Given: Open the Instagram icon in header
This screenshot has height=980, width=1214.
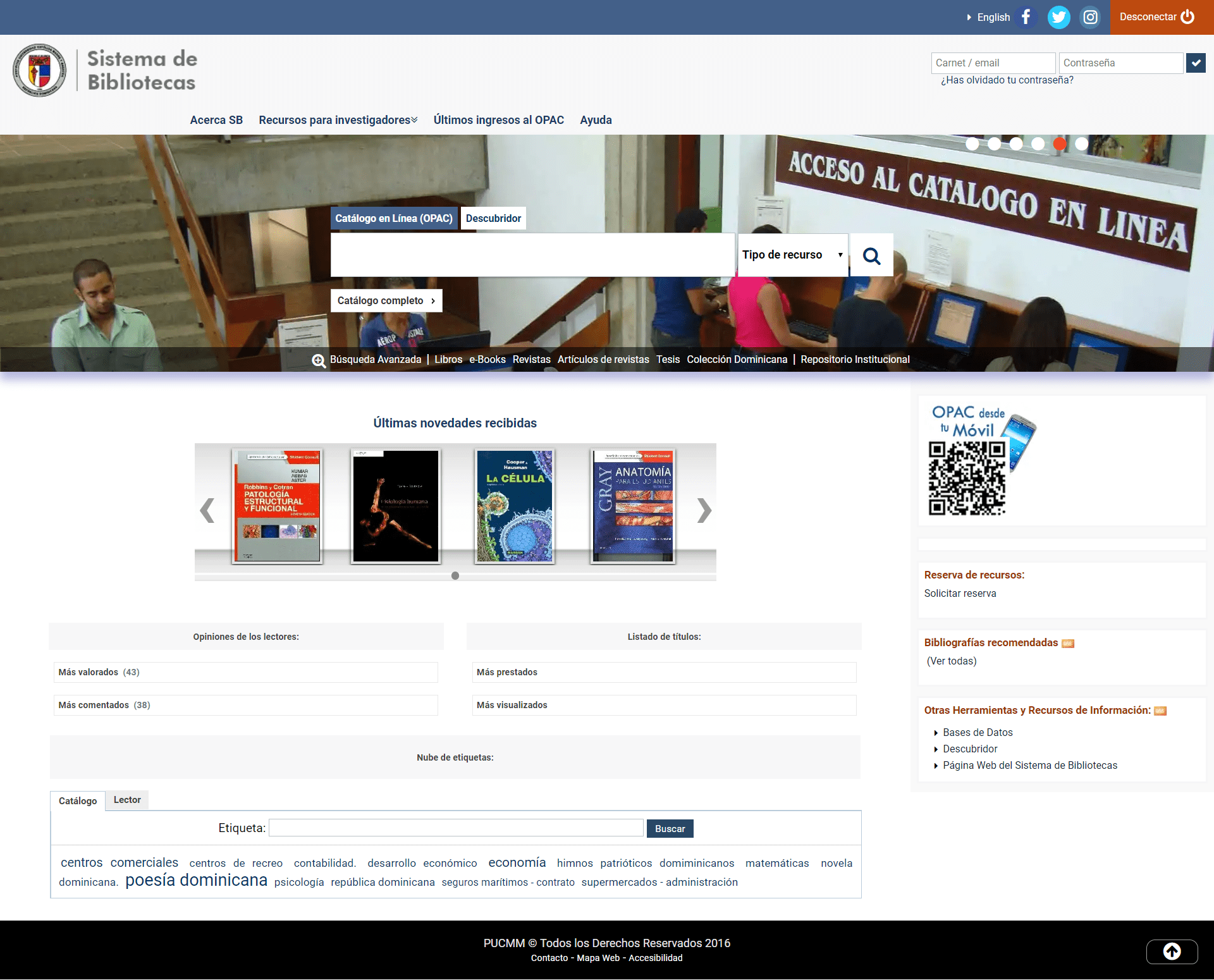Looking at the screenshot, I should [1090, 17].
